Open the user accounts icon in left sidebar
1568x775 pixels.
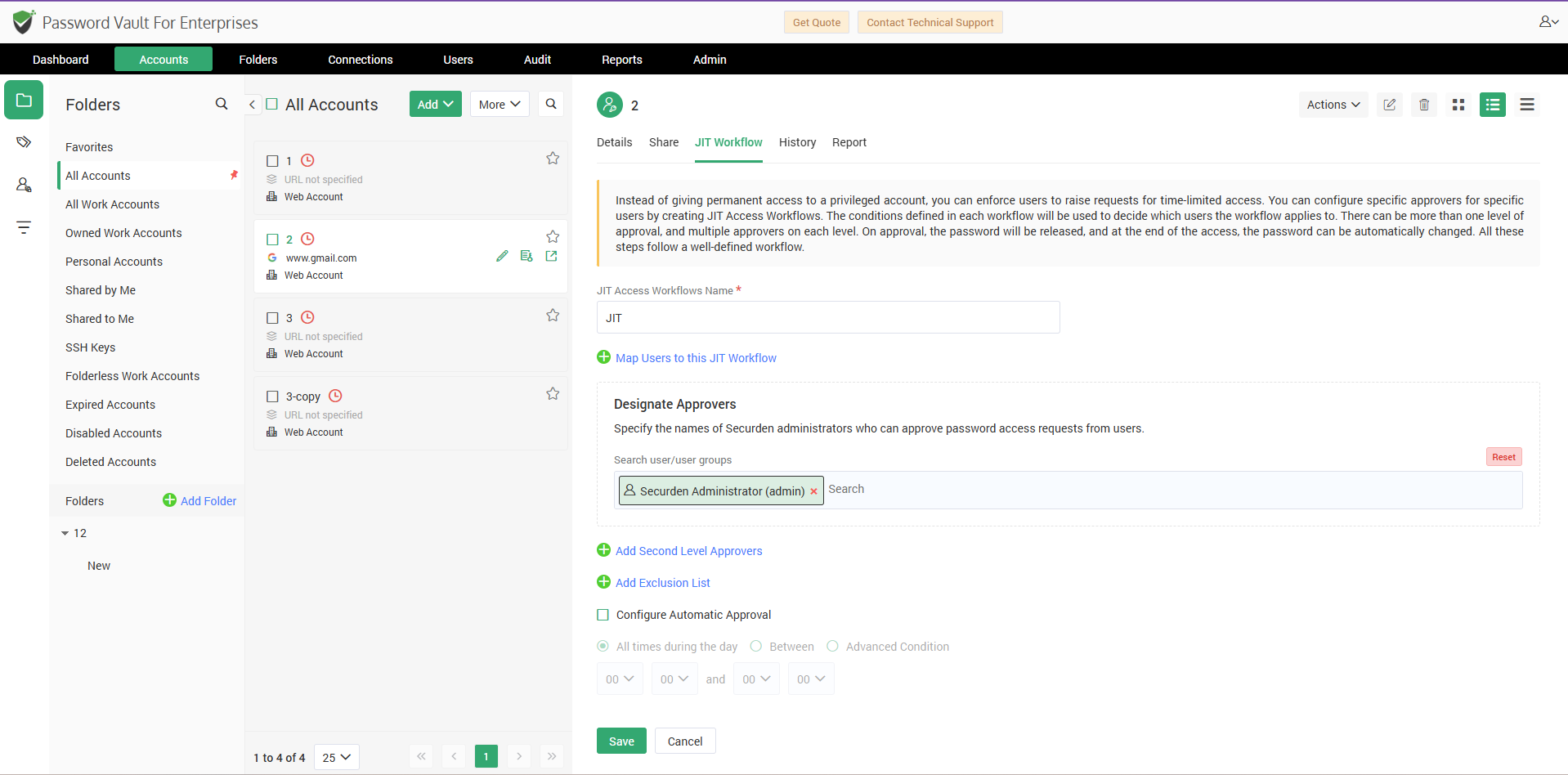click(x=24, y=185)
